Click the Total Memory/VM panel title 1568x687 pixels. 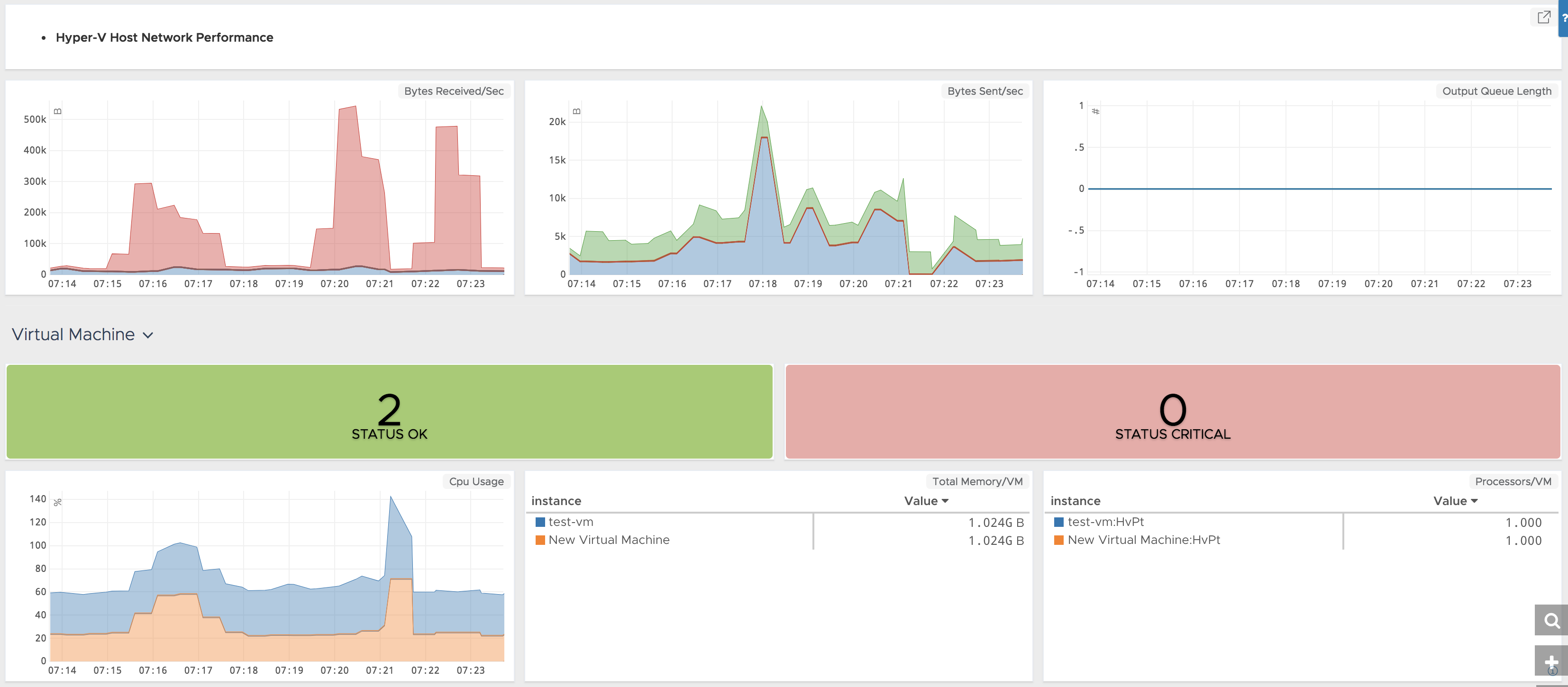977,481
